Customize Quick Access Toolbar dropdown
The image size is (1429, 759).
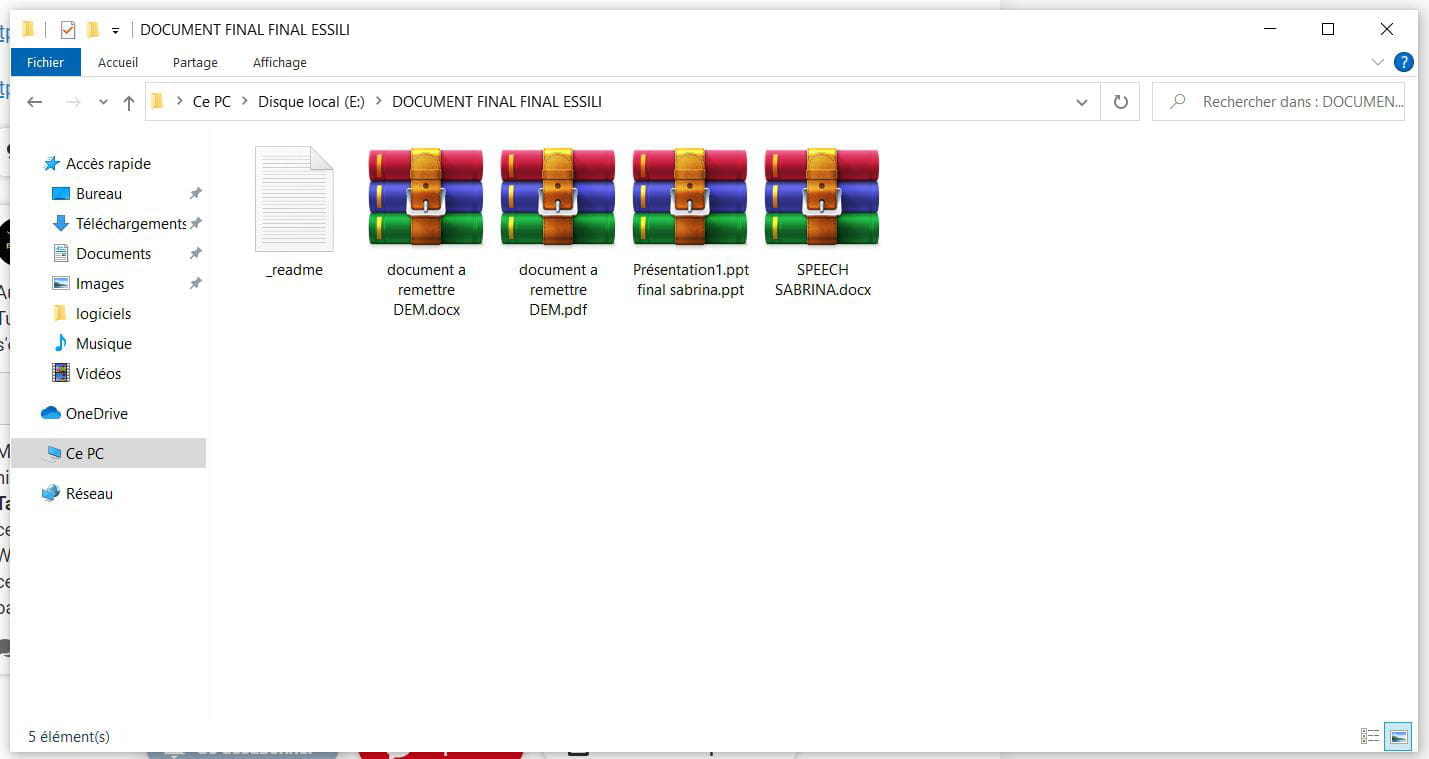[115, 31]
